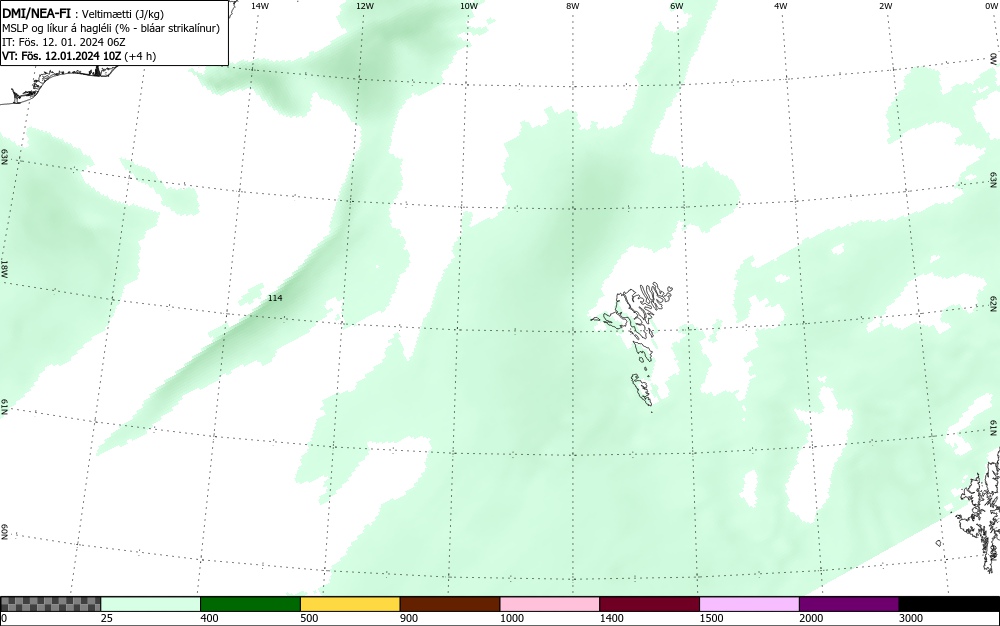Click the 0W longitude label
Image resolution: width=1000 pixels, height=626 pixels.
(x=990, y=6)
